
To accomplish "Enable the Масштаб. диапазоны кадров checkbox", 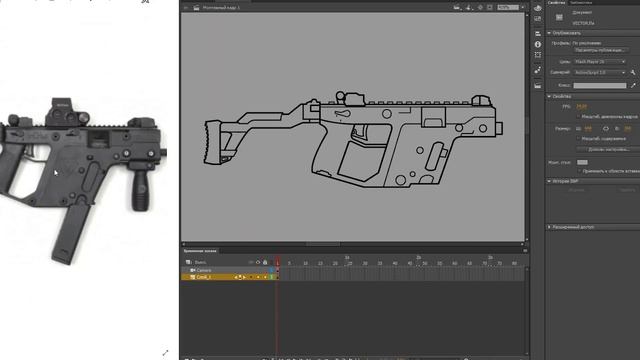I will point(578,117).
